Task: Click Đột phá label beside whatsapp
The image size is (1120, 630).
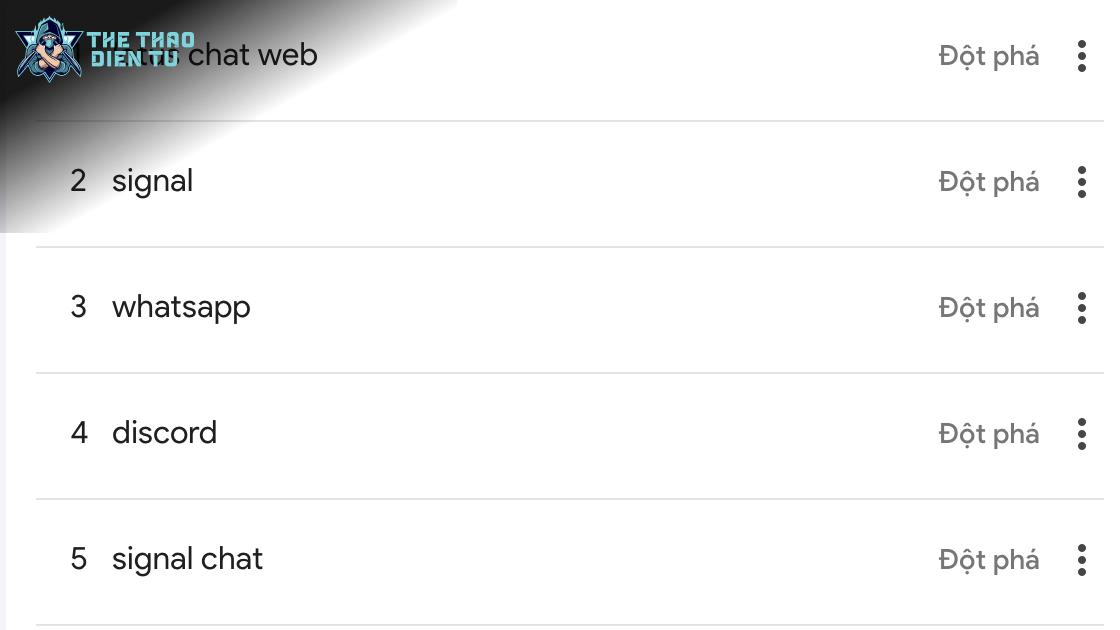Action: click(989, 308)
